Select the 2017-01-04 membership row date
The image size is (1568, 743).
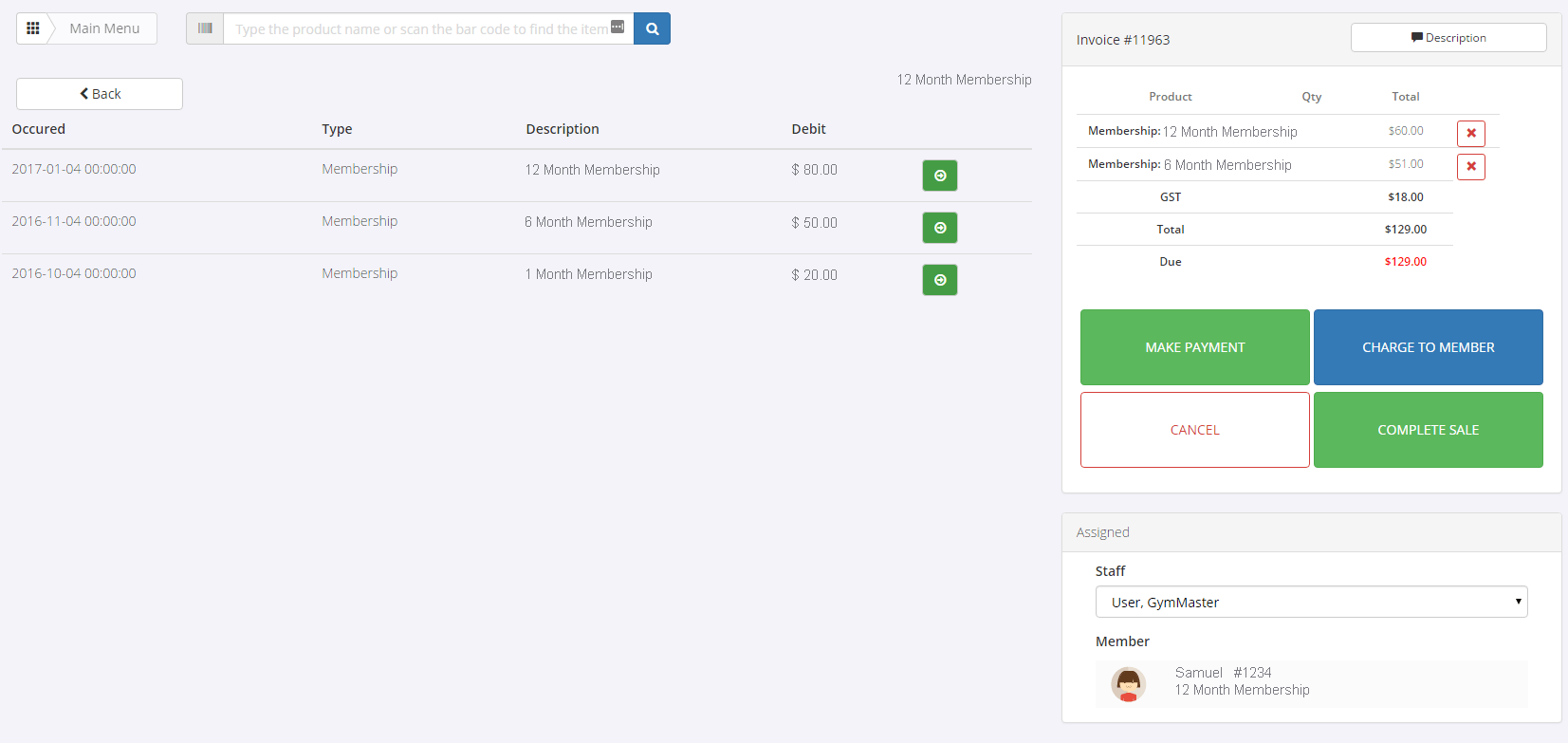(74, 169)
